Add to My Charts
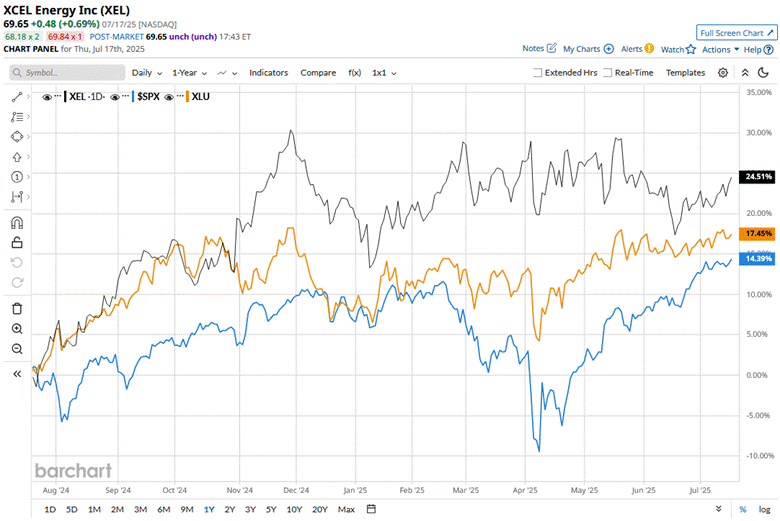Image resolution: width=780 pixels, height=521 pixels. tap(588, 49)
